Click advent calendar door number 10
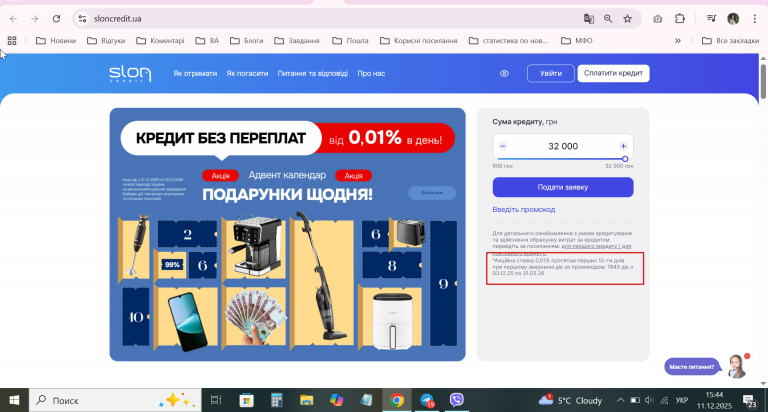Viewport: 768px width, 412px height. click(x=136, y=317)
